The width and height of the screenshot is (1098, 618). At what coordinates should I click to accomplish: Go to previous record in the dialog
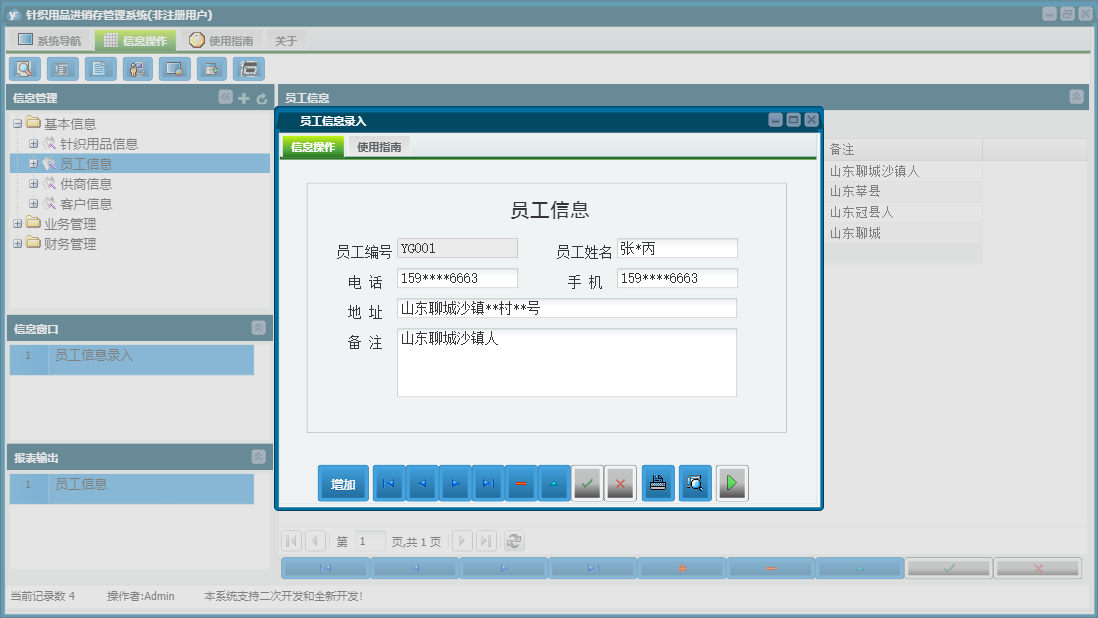422,483
